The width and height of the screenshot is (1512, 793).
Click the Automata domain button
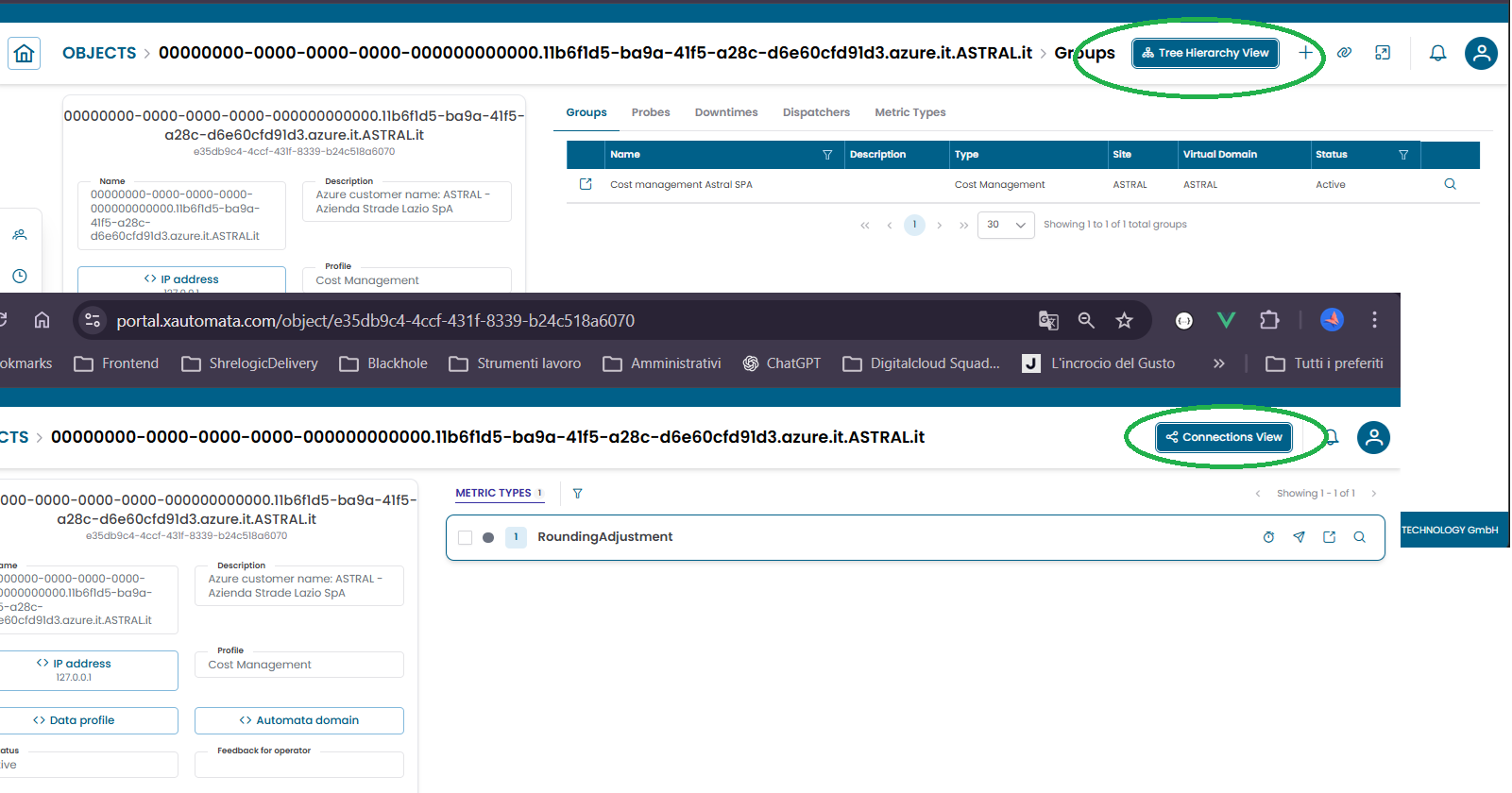(299, 720)
